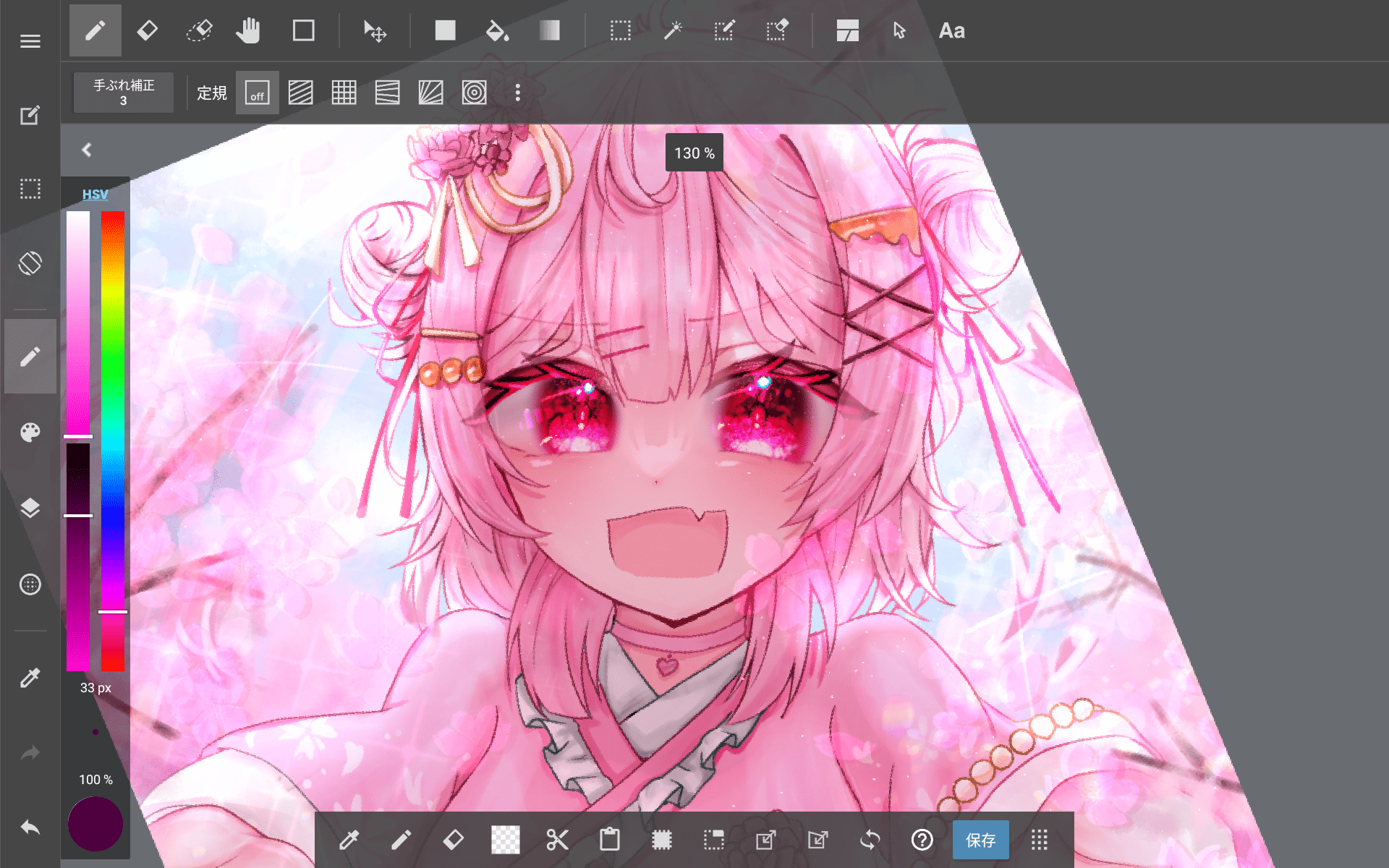Open ruler more options three dots
The height and width of the screenshot is (868, 1389).
518,93
